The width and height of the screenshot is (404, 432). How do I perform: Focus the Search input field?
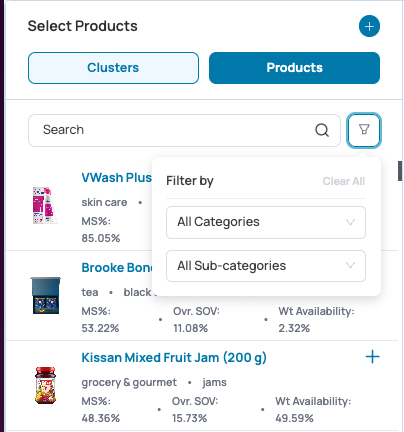click(x=184, y=130)
